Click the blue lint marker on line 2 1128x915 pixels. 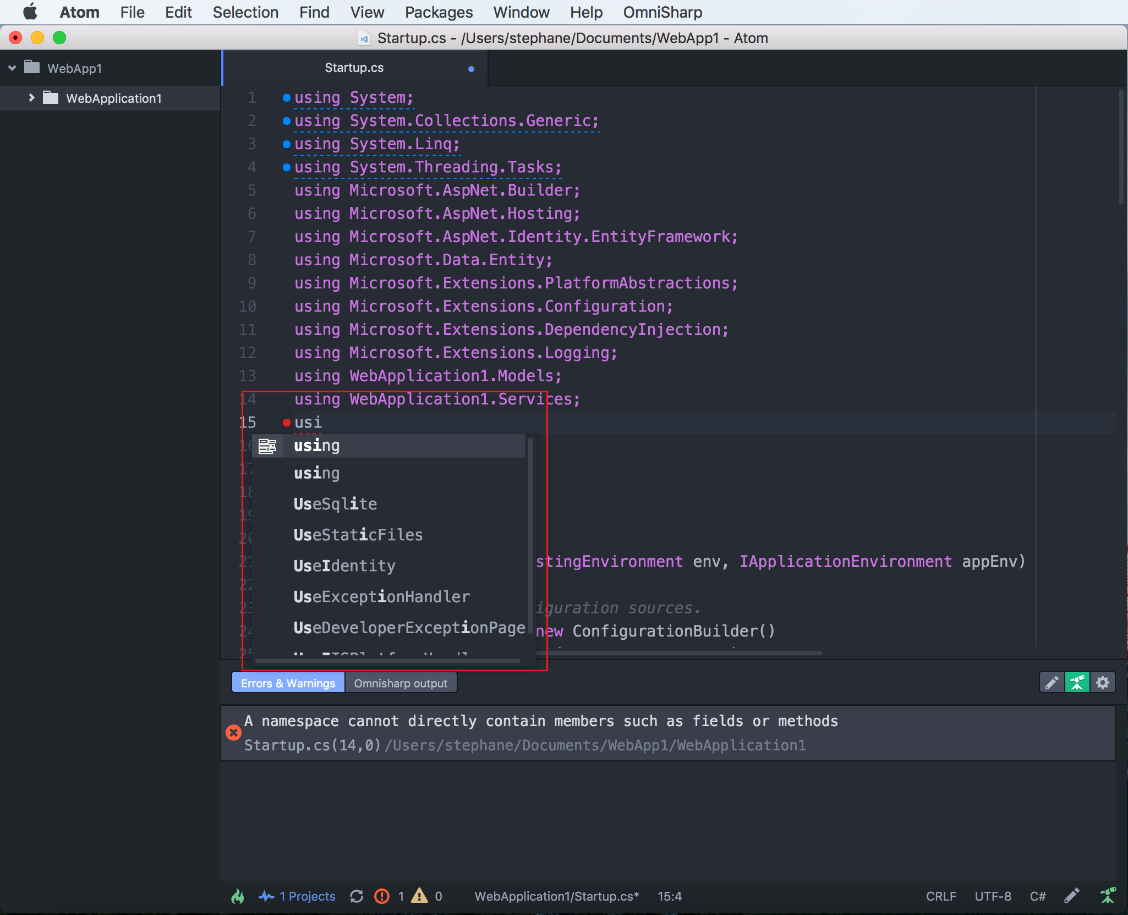pos(286,121)
